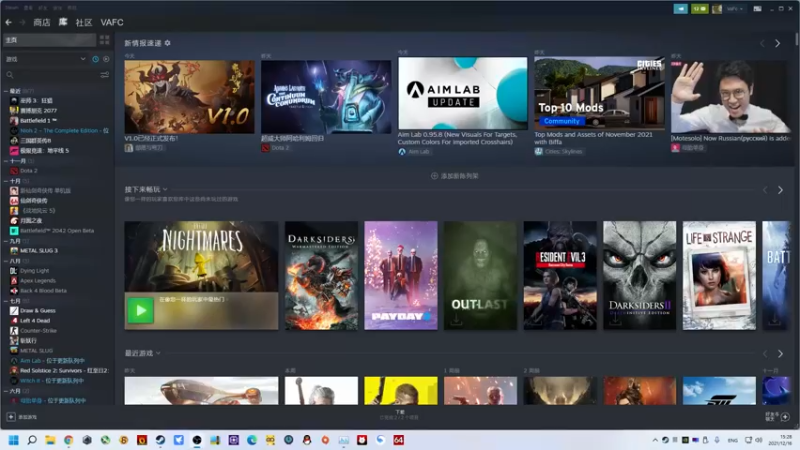This screenshot has width=800, height=450.
Task: Open the PAYDAY 2 game cover
Action: pos(401,276)
